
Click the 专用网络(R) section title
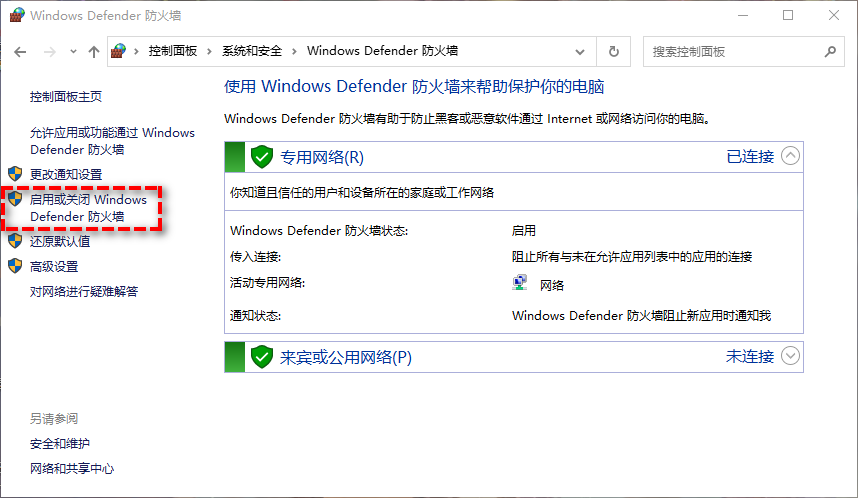click(x=322, y=158)
